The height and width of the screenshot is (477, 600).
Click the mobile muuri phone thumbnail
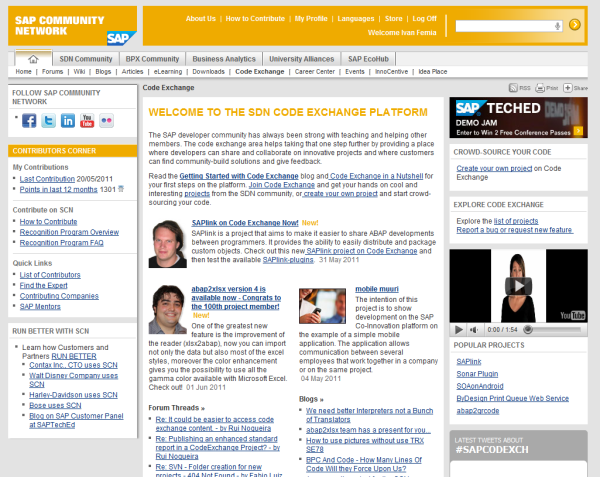coord(322,306)
